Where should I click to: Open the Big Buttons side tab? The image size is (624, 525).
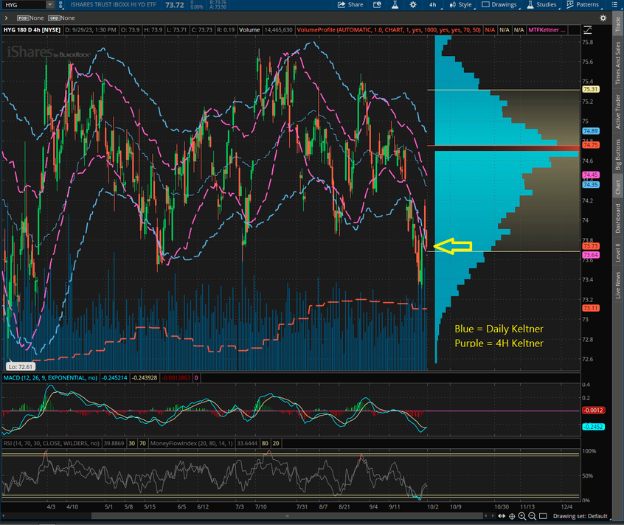click(x=618, y=154)
